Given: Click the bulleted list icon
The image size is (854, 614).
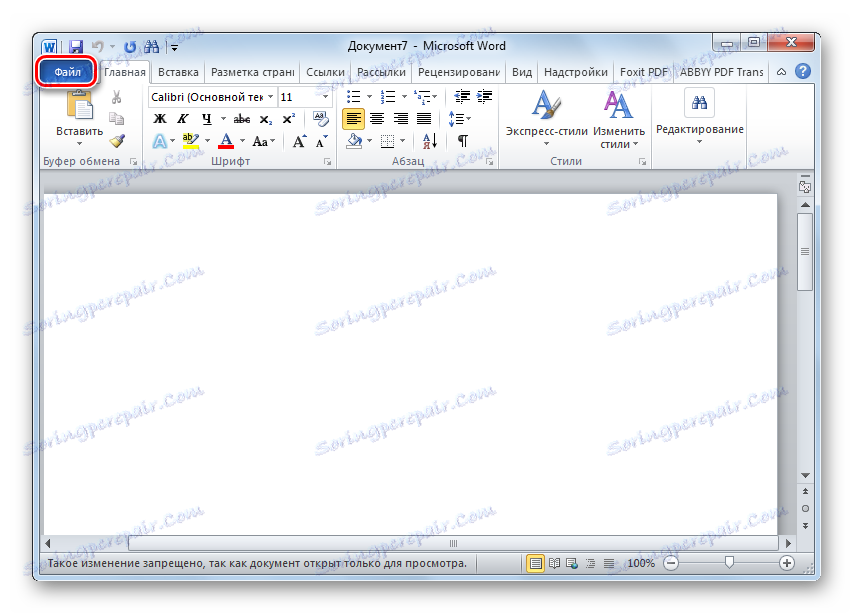Looking at the screenshot, I should click(353, 97).
